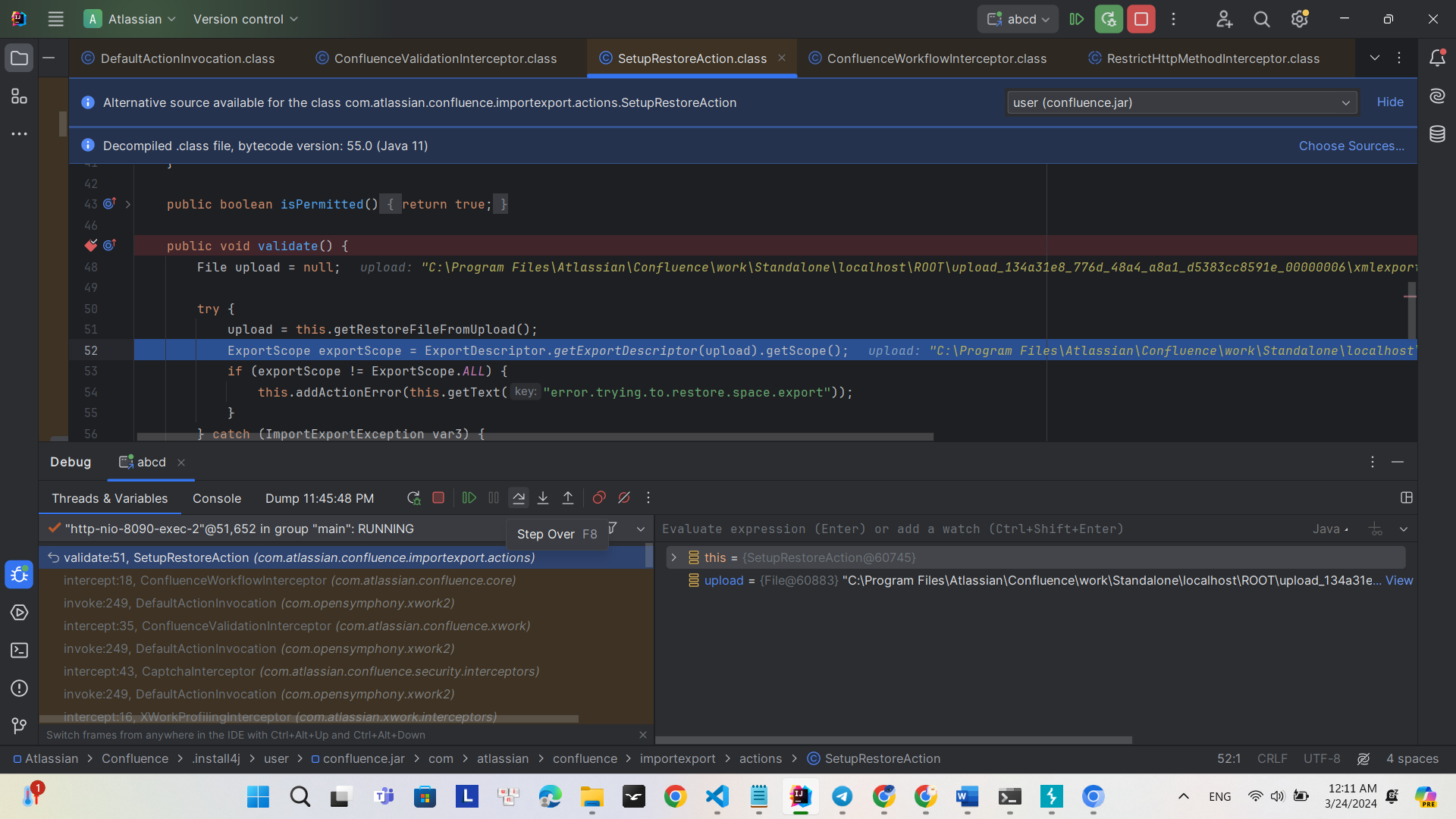Toggle Mute Breakpoints
Image resolution: width=1456 pixels, height=819 pixels.
coord(624,498)
